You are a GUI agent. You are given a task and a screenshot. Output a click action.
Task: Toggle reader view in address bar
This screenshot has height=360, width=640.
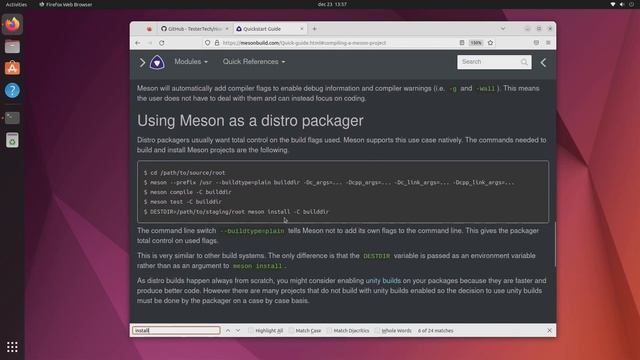[x=462, y=43]
